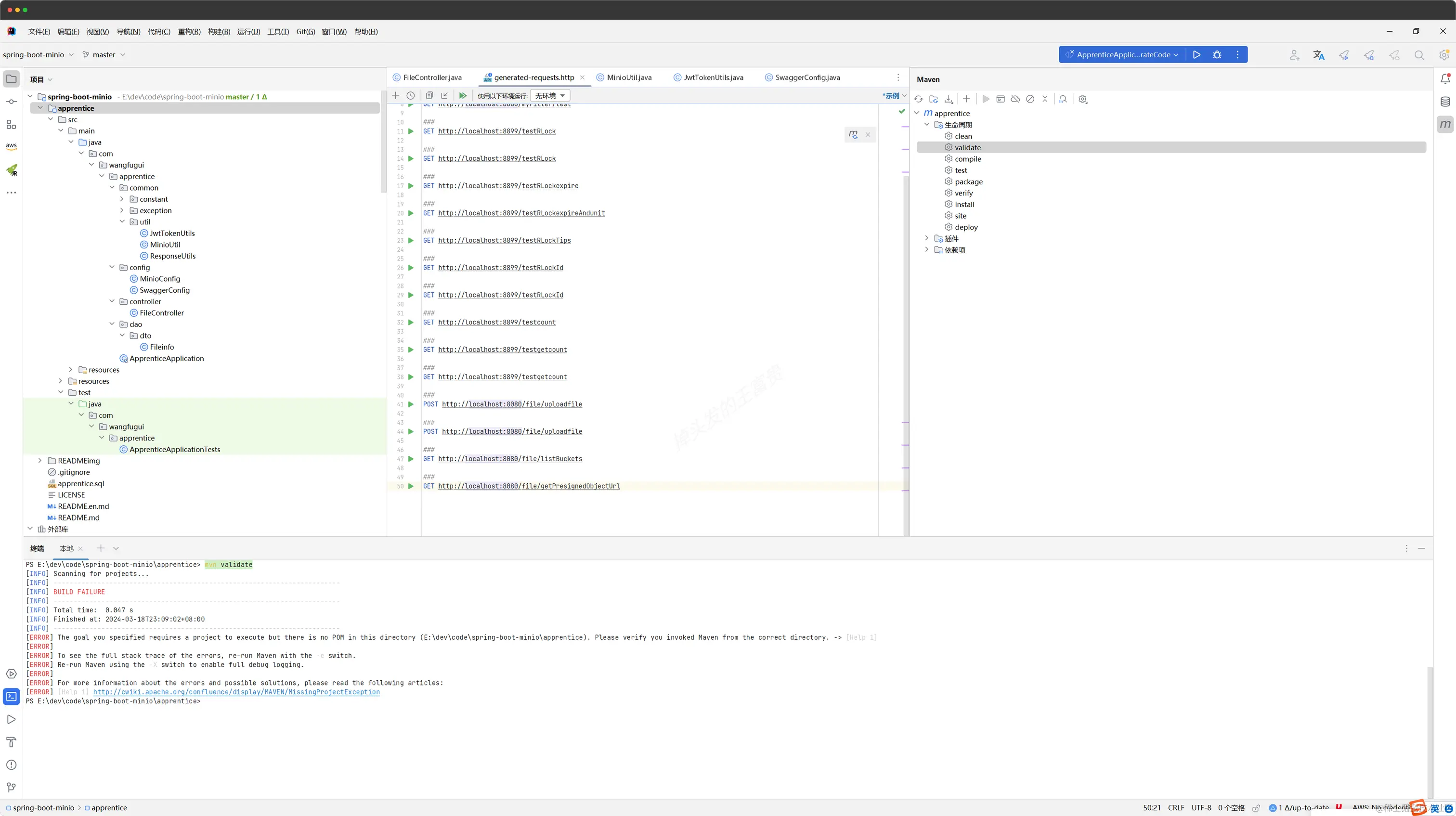Open notifications bell icon
Screen dimensions: 1456x816
pos(1445,79)
